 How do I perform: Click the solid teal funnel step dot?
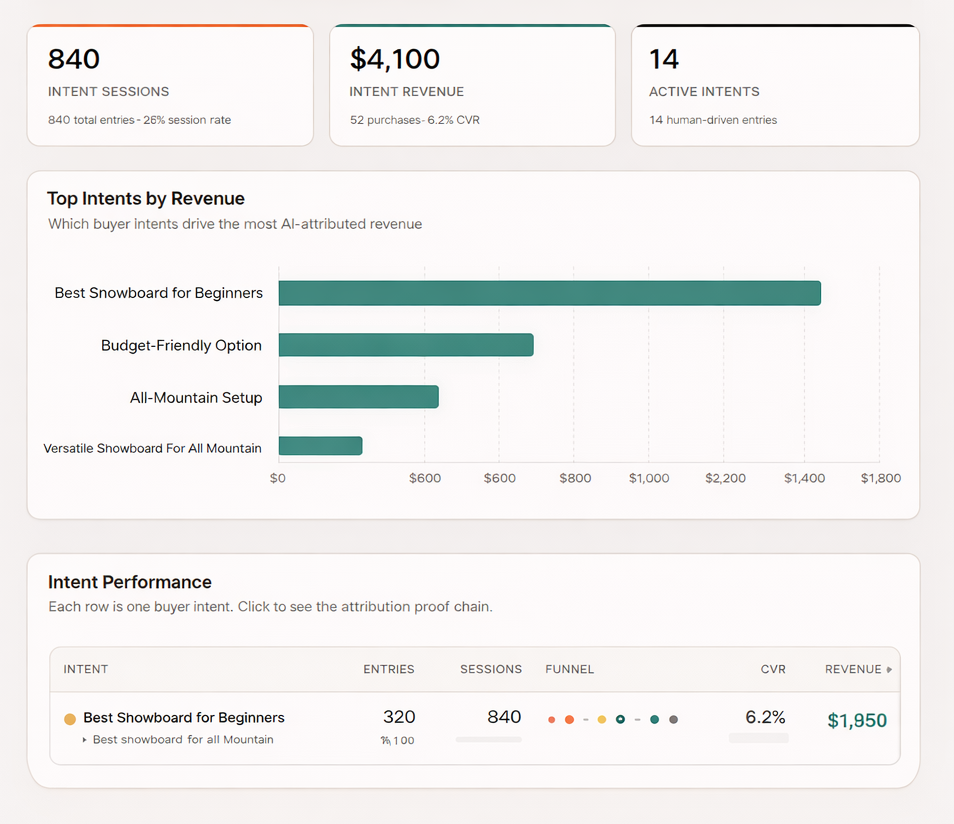[653, 718]
